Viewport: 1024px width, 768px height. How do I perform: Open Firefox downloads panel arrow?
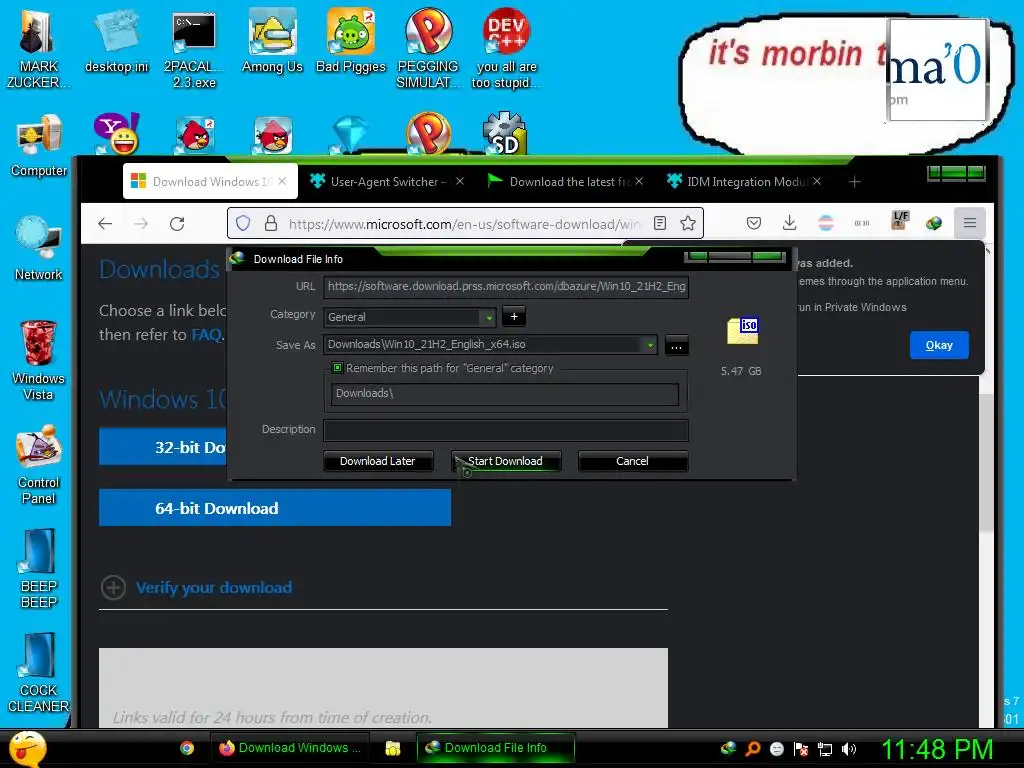(x=790, y=223)
